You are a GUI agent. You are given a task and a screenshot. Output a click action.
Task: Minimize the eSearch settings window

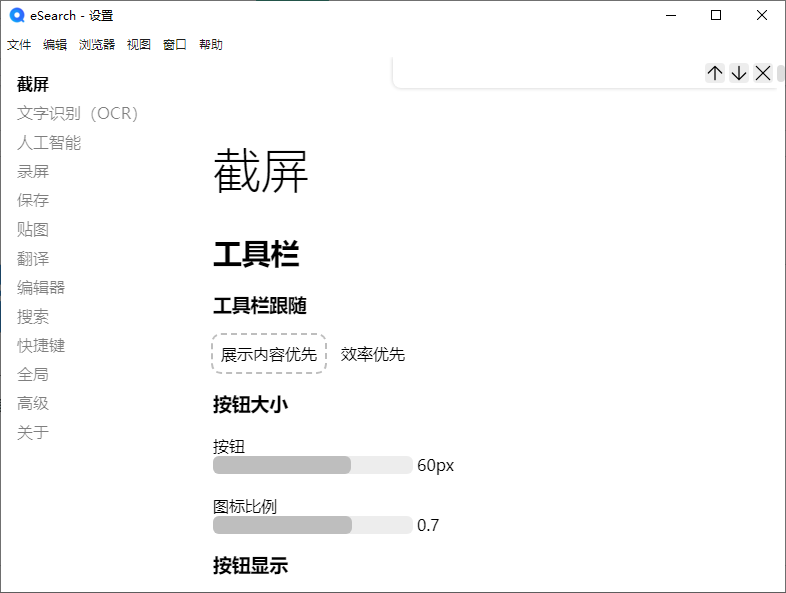[x=671, y=16]
